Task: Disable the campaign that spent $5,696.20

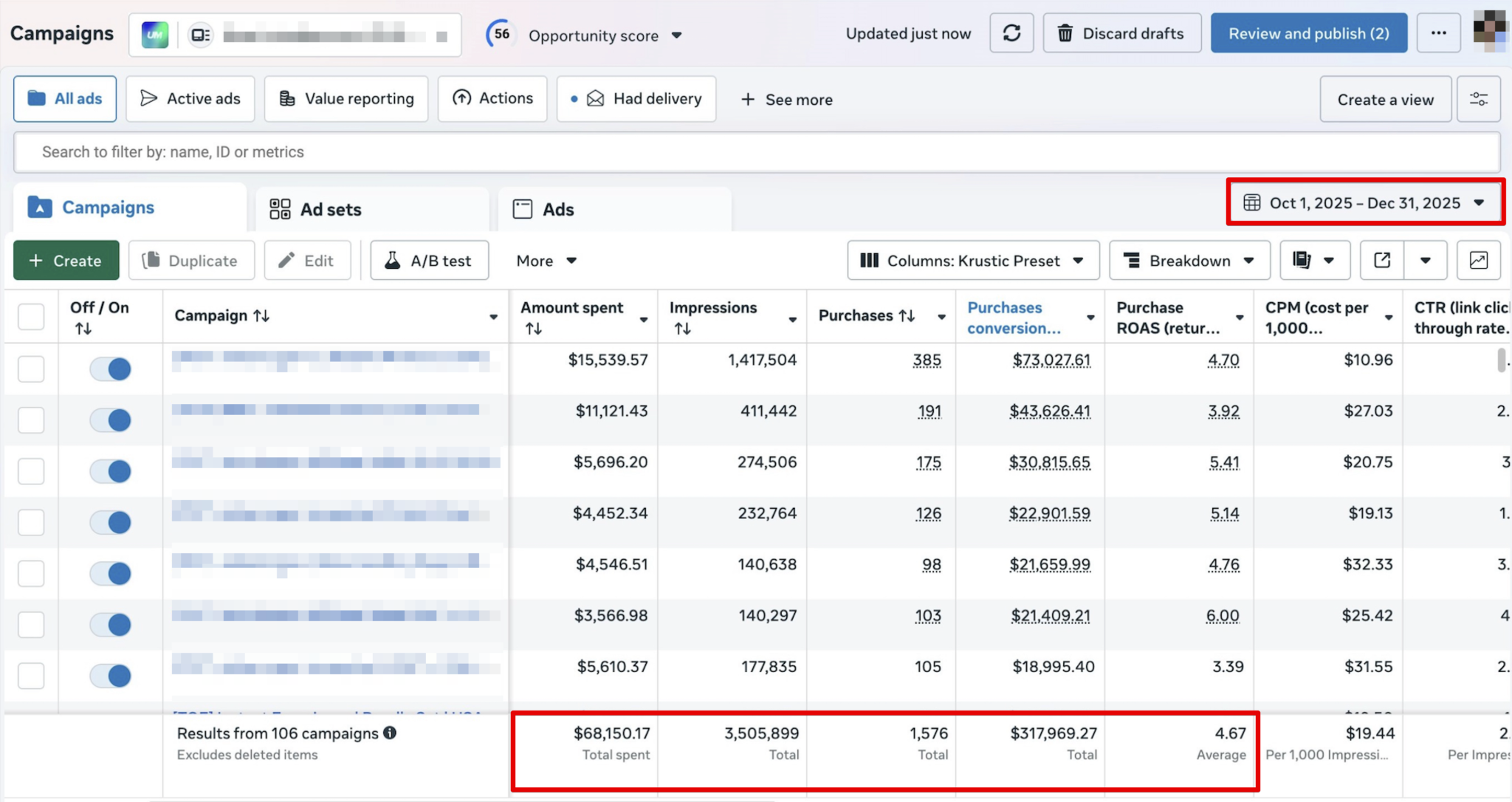Action: coord(111,471)
